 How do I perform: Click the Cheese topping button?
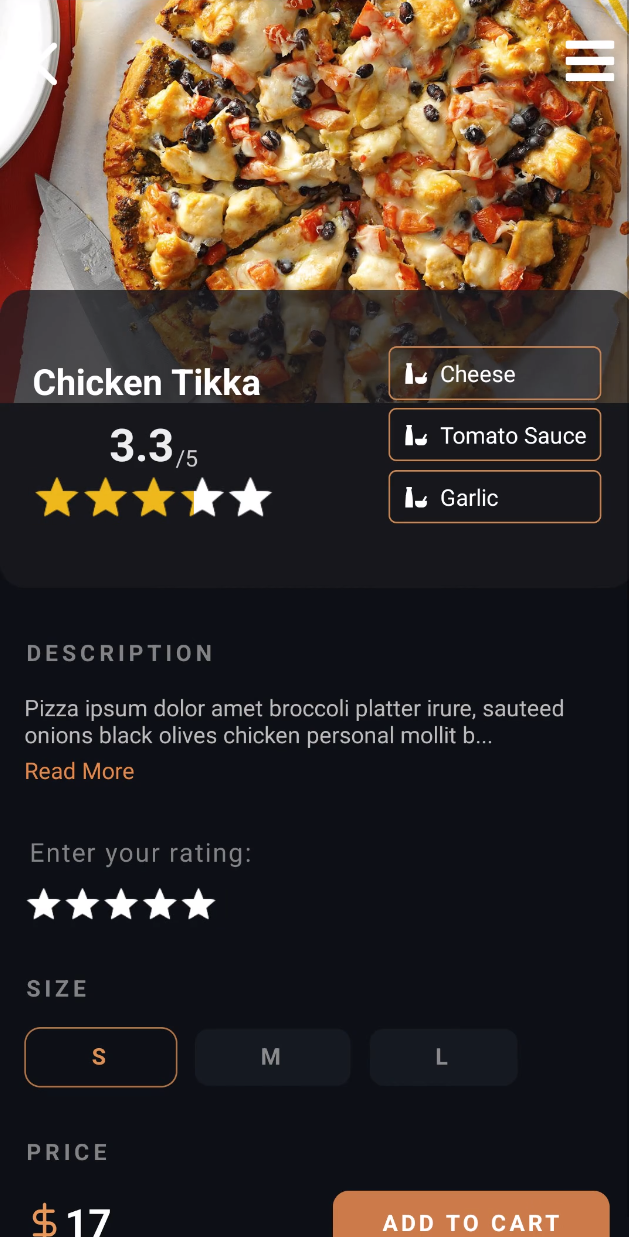pyautogui.click(x=494, y=373)
